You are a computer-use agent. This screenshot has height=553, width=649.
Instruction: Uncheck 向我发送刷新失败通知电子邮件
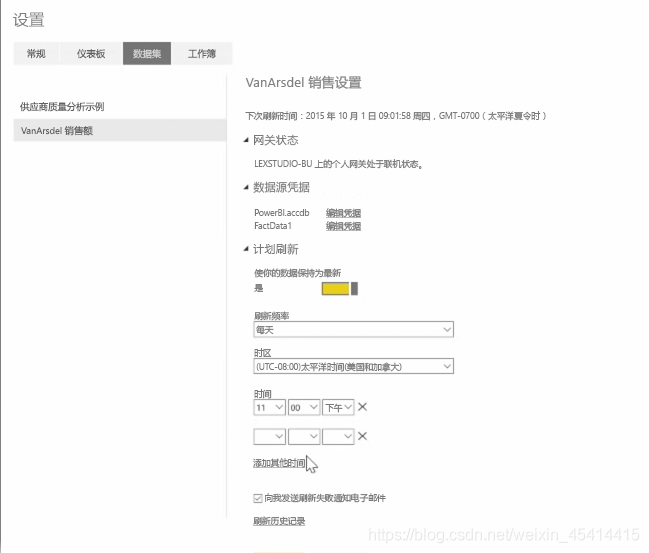click(257, 498)
